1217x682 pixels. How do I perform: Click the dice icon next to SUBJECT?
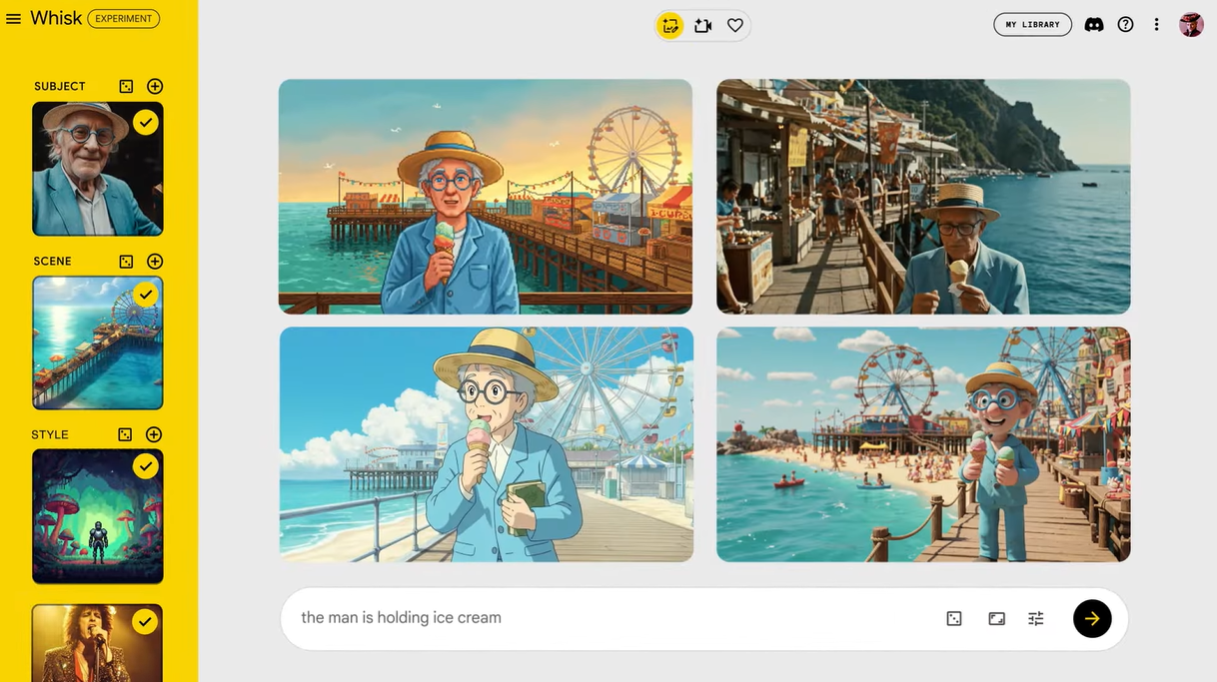click(x=126, y=87)
